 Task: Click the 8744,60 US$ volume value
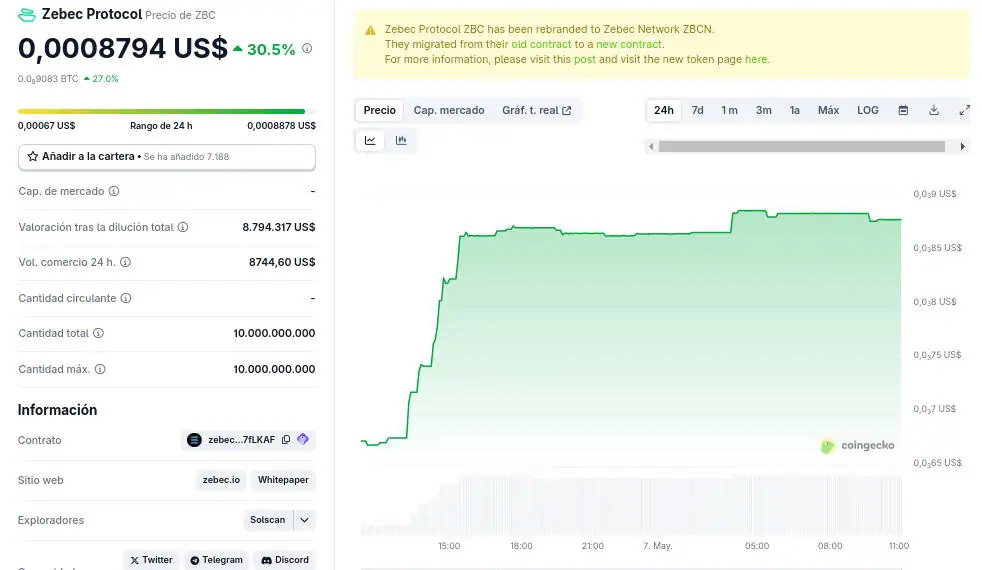pos(282,262)
